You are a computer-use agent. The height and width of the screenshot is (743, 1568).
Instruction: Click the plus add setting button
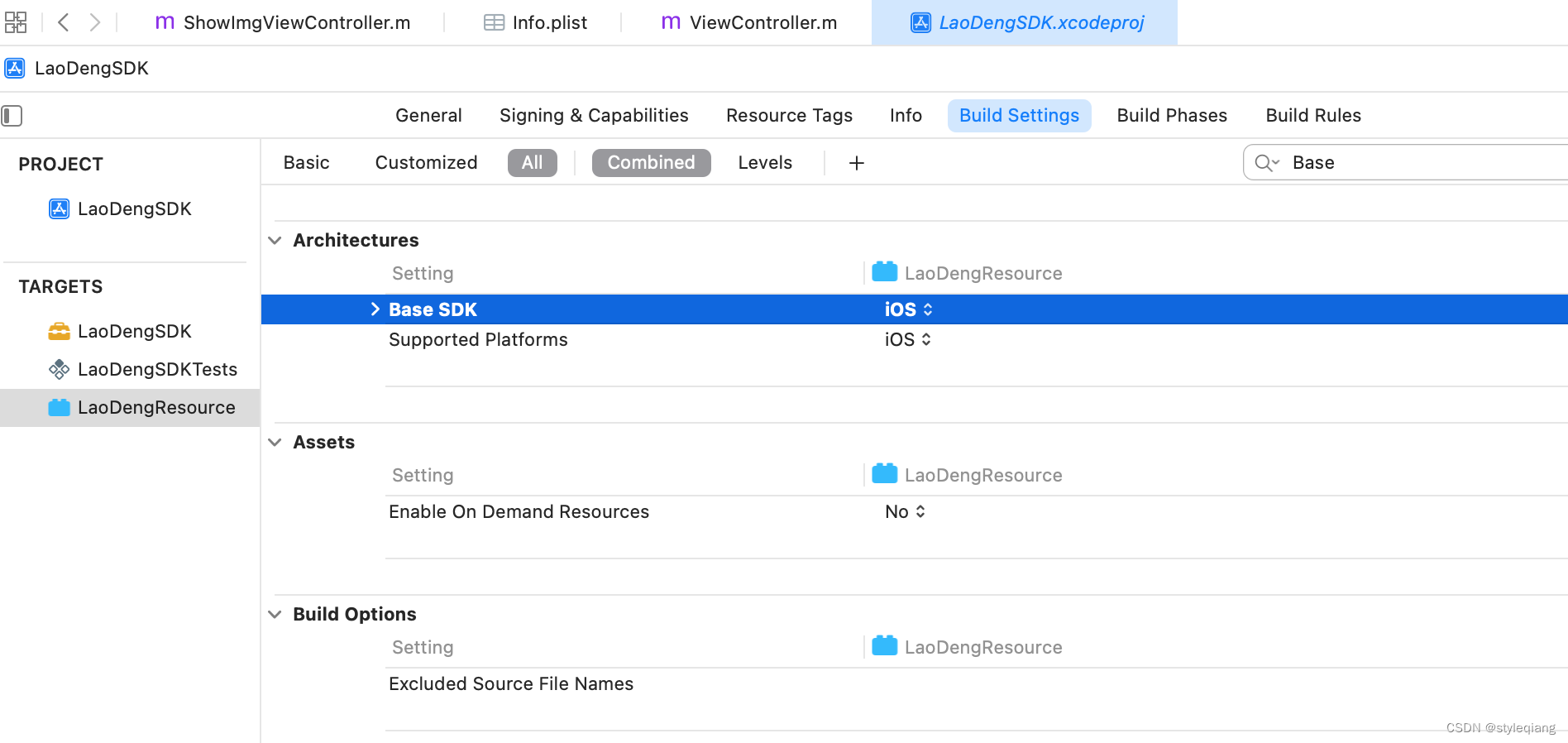pos(857,163)
